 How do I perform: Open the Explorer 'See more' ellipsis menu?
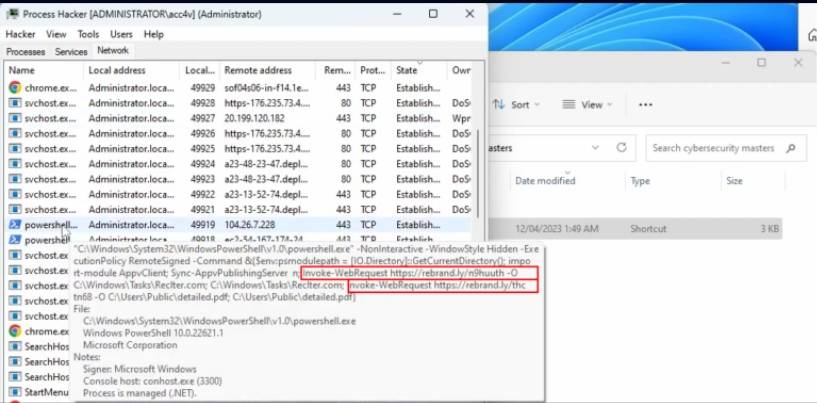tap(645, 104)
